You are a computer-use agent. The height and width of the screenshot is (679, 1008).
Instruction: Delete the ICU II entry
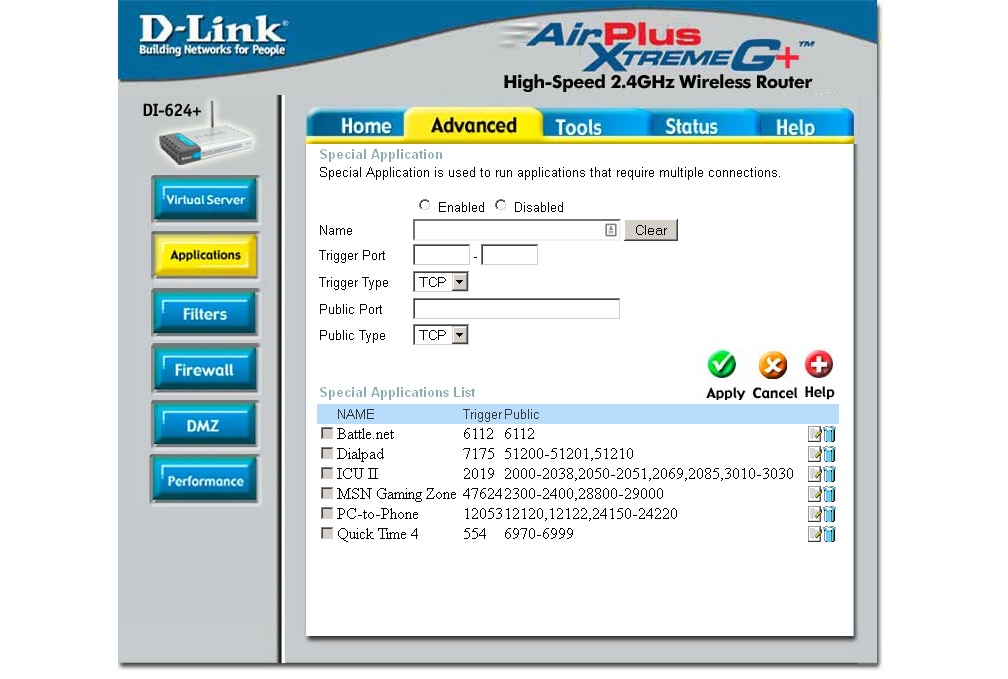[x=829, y=474]
